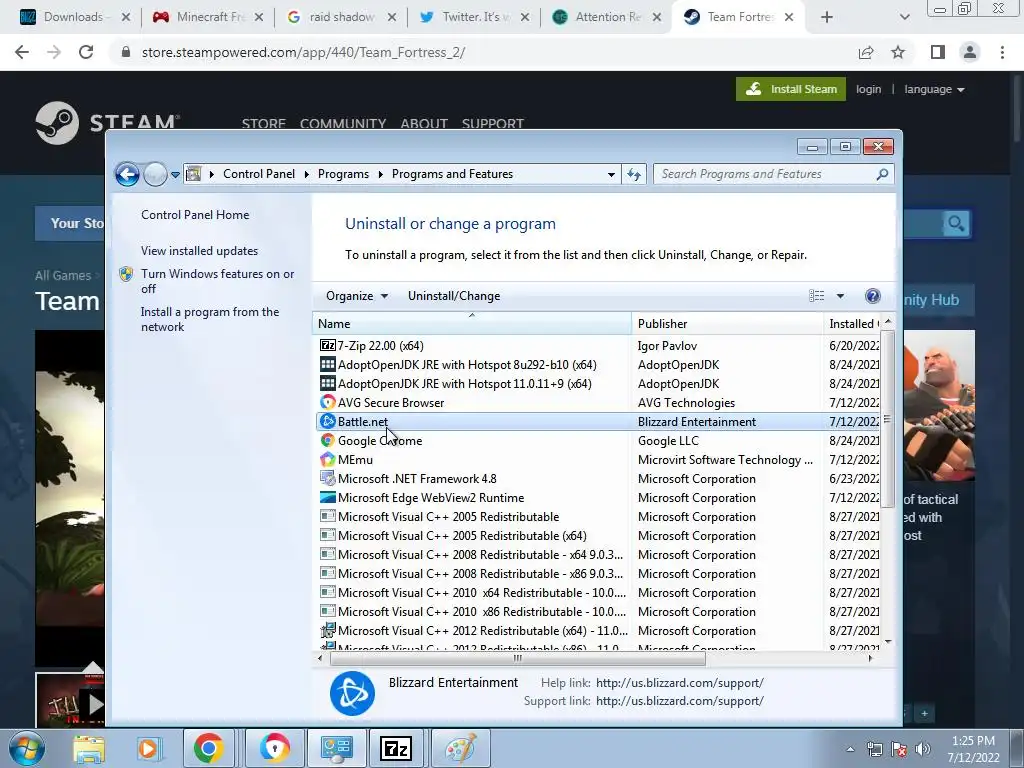The image size is (1024, 768).
Task: Click the volume speaker icon in system tray
Action: pyautogui.click(x=923, y=749)
